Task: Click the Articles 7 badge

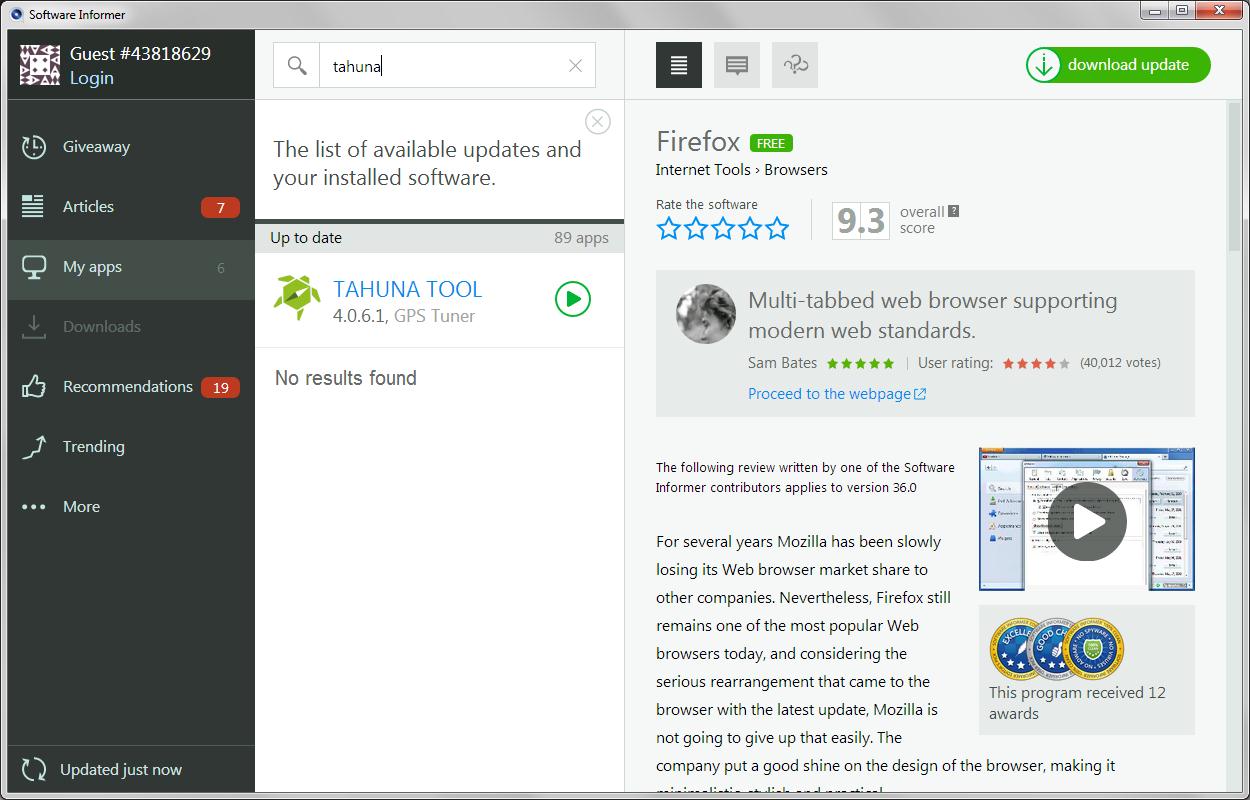Action: [220, 208]
